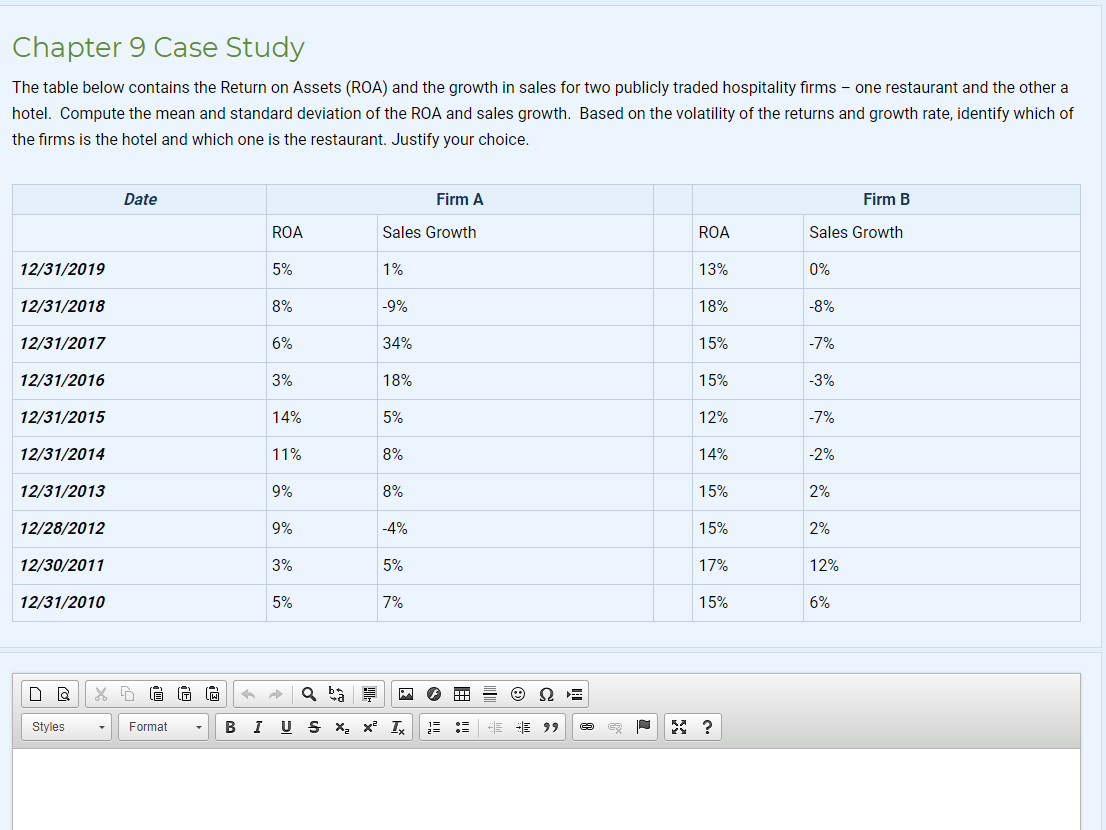Insert a hyperlink with the Link icon
This screenshot has height=830, width=1106.
coord(587,727)
